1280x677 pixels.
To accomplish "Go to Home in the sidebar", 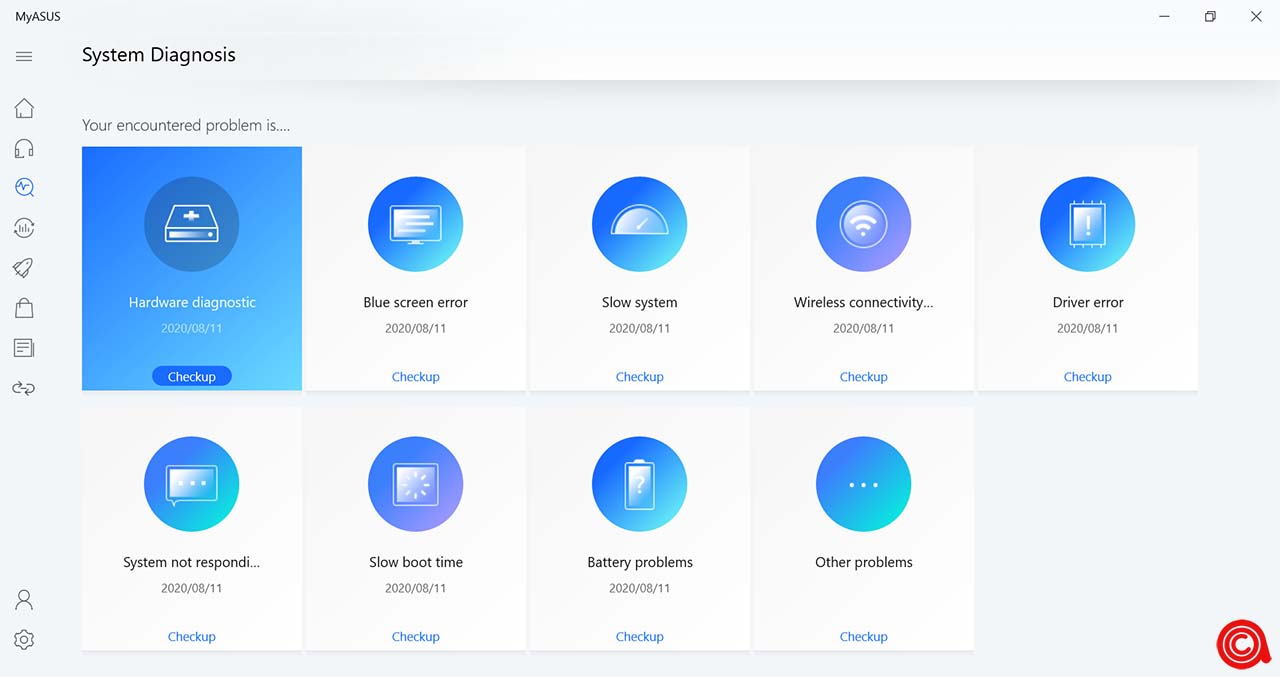I will 24,108.
